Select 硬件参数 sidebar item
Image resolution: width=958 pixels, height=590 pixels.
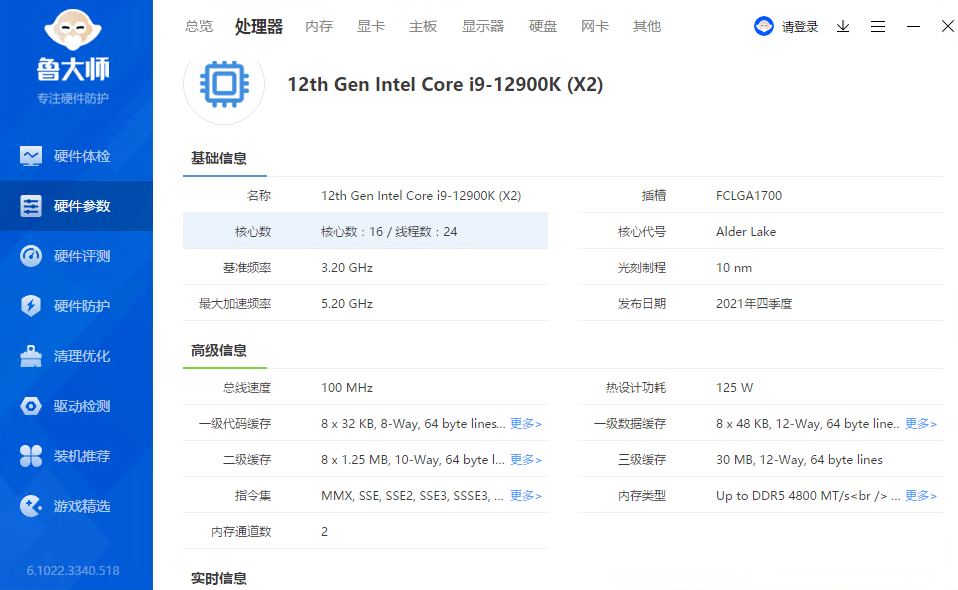[x=76, y=206]
